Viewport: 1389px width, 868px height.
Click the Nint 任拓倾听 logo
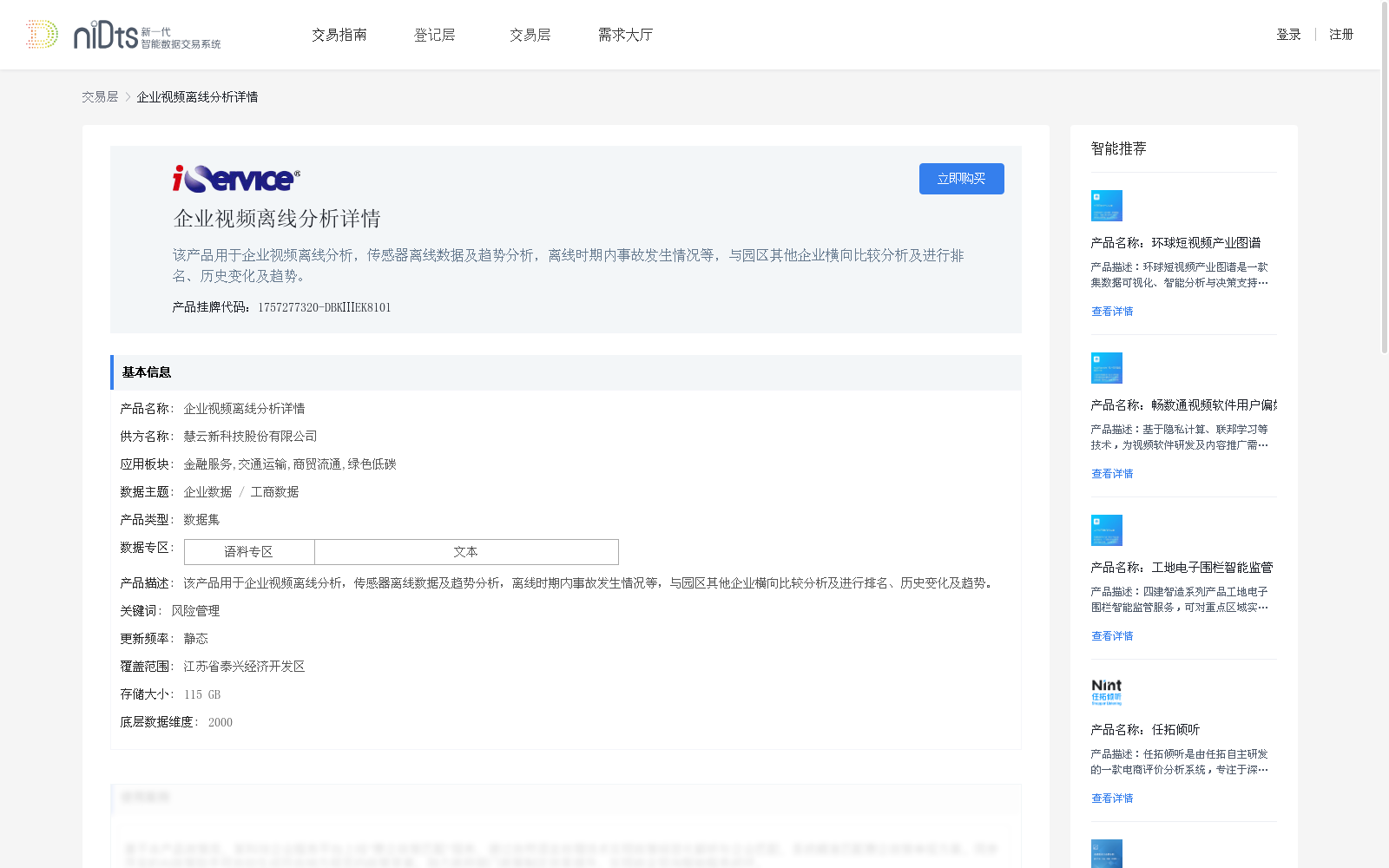coord(1107,692)
